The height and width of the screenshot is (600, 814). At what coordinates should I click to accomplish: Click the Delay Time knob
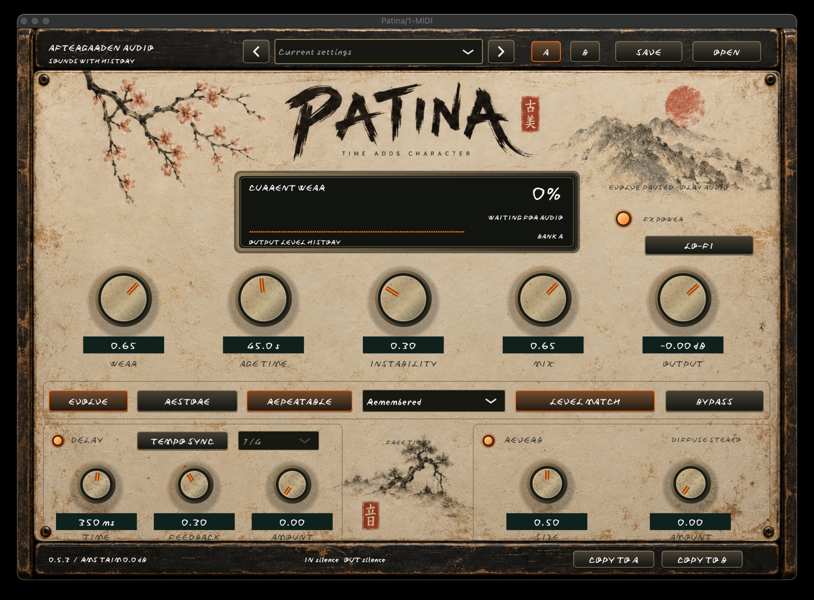tap(97, 485)
